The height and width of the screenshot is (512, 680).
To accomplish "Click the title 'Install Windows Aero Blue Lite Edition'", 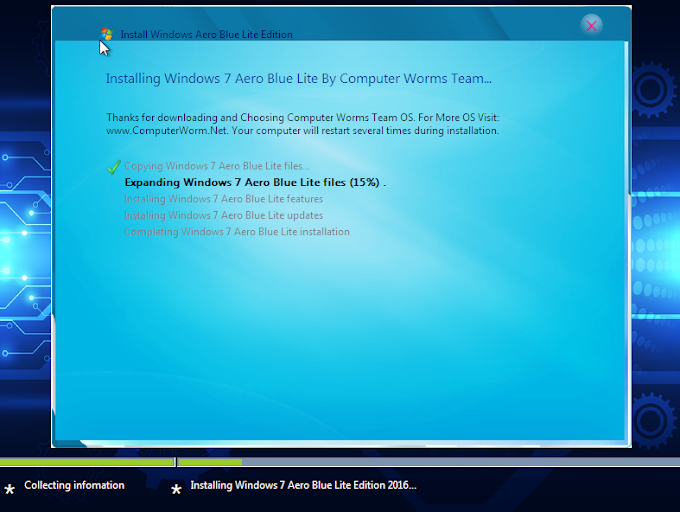I will coord(206,34).
